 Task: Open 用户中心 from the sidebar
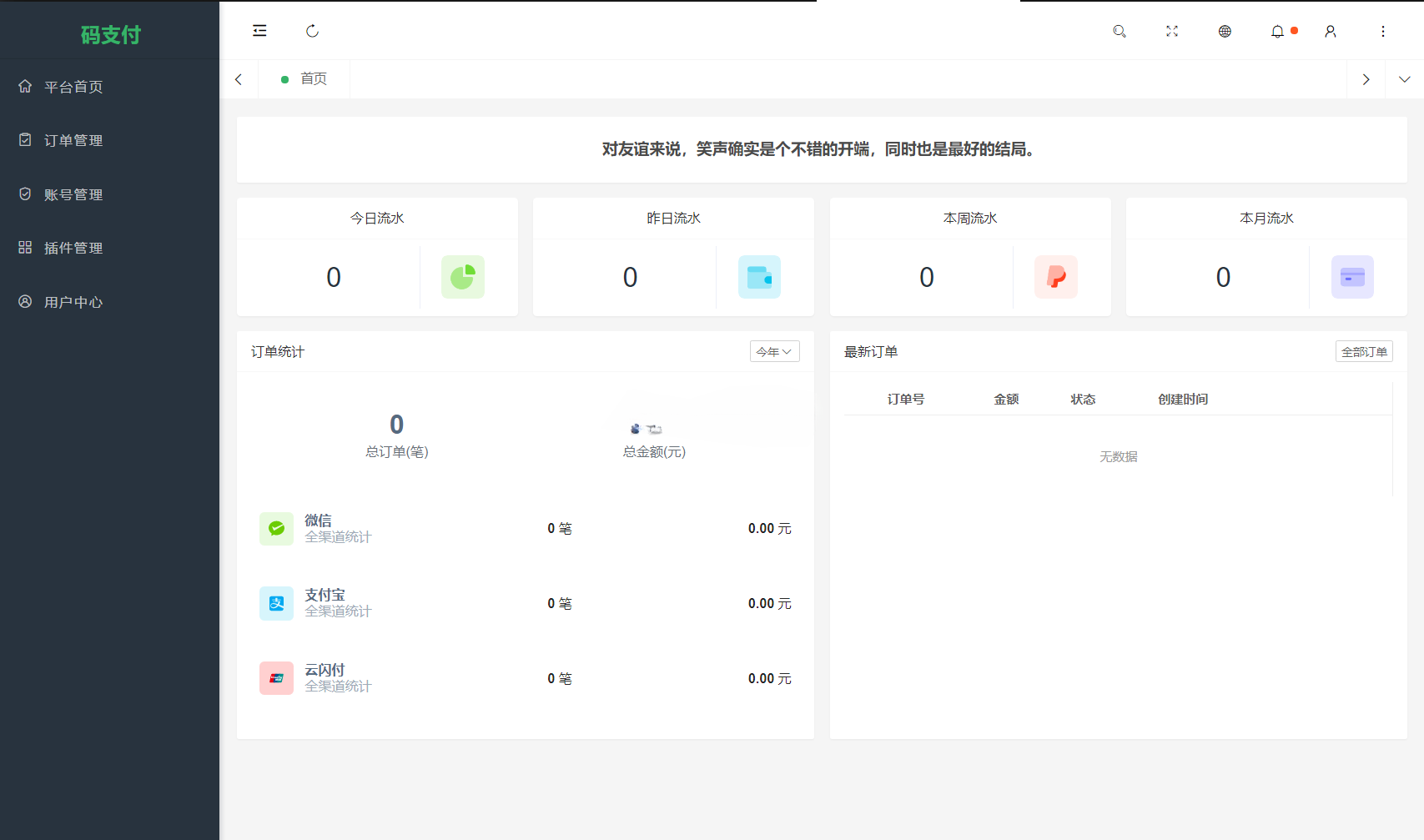coord(73,302)
